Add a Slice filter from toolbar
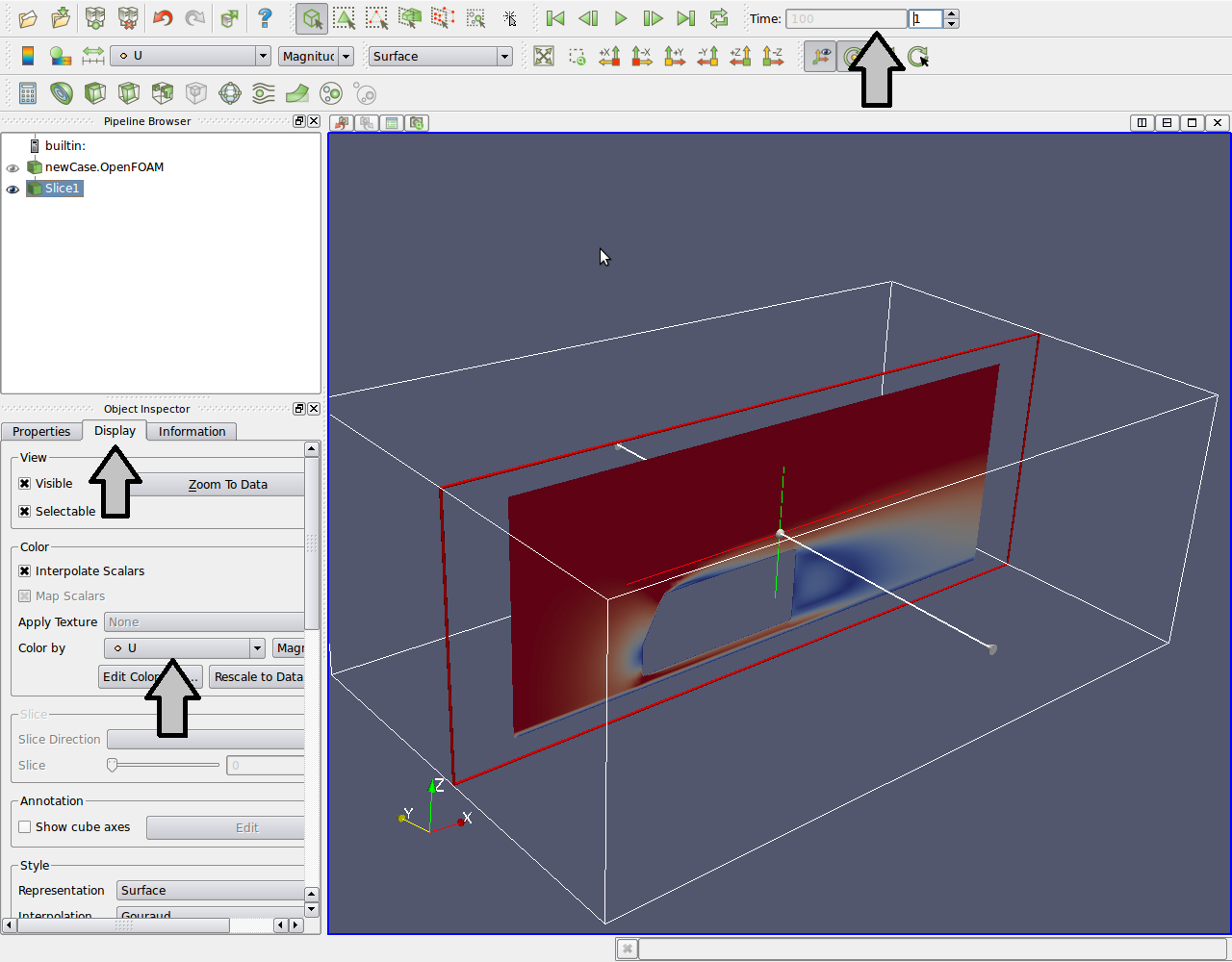The height and width of the screenshot is (962, 1232). point(129,93)
